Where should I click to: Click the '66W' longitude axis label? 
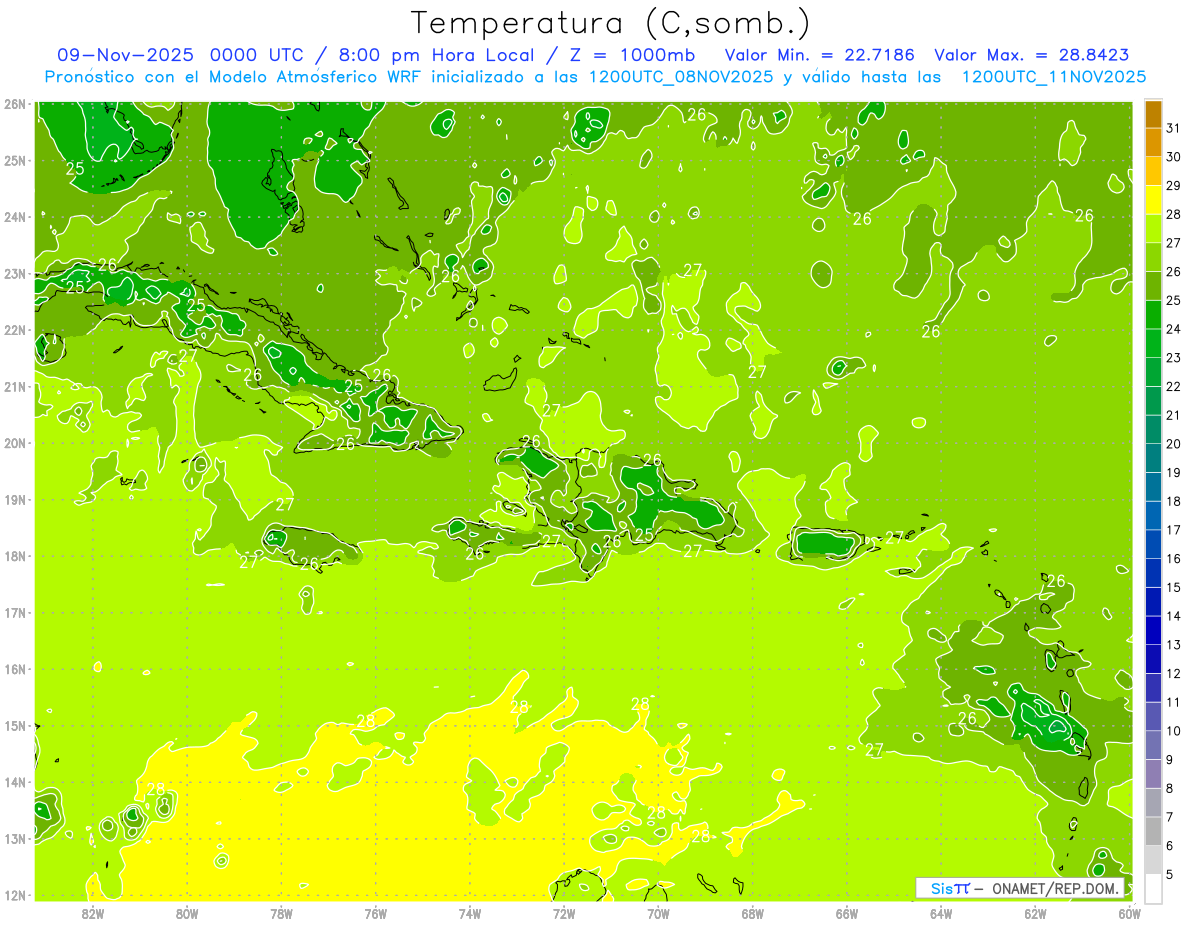coord(847,913)
